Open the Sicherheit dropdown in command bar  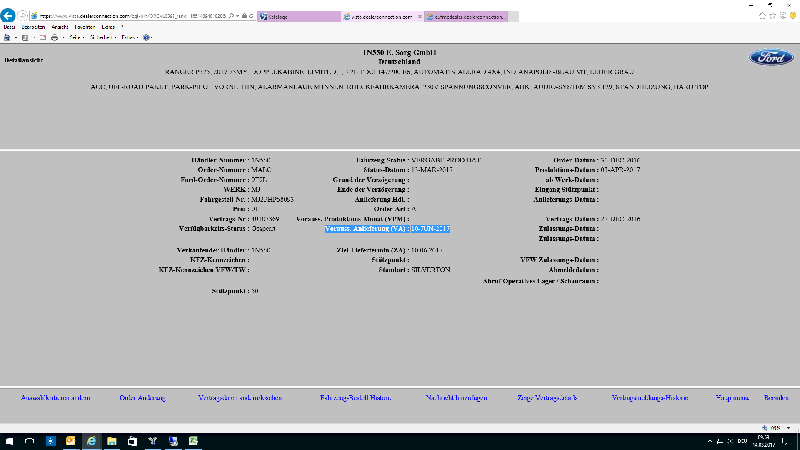pyautogui.click(x=103, y=38)
